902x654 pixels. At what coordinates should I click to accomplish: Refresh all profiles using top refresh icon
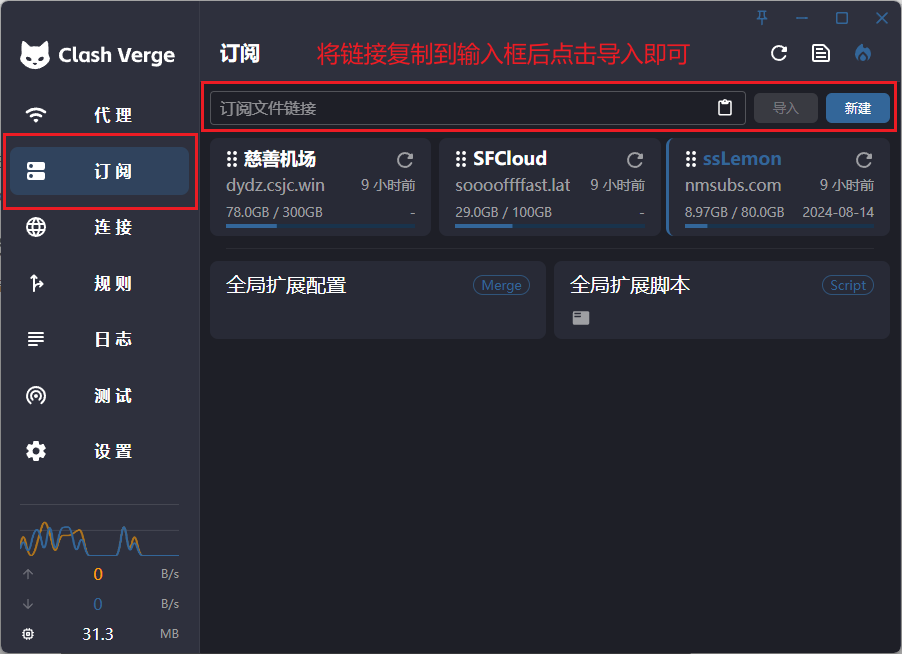[779, 53]
